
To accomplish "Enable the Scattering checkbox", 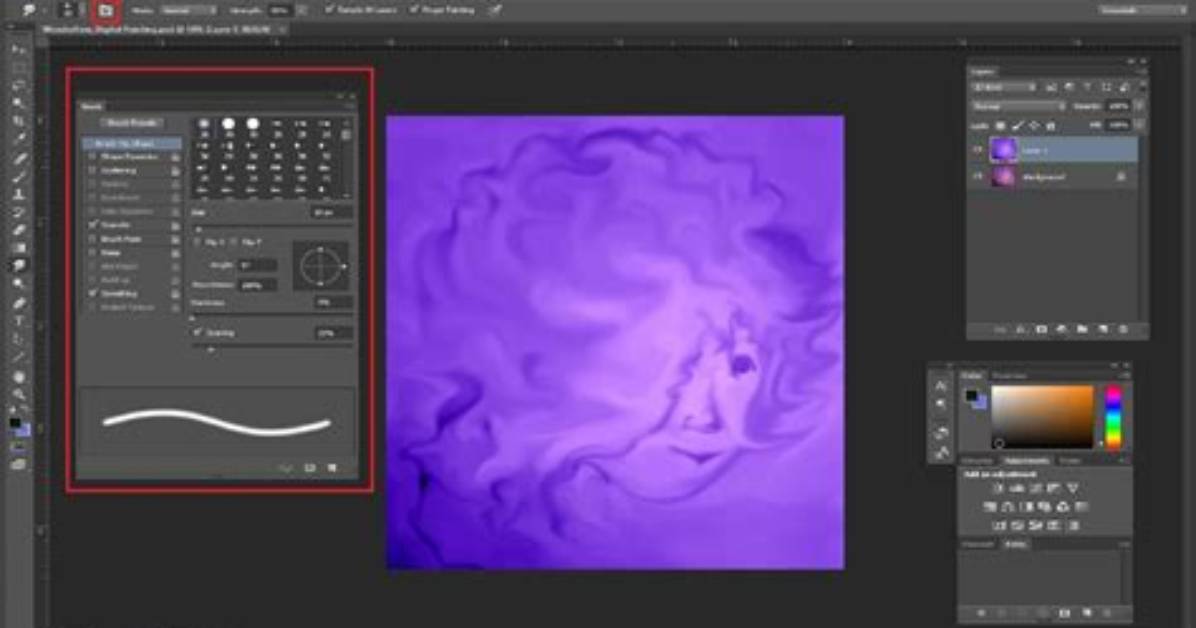I will 93,171.
